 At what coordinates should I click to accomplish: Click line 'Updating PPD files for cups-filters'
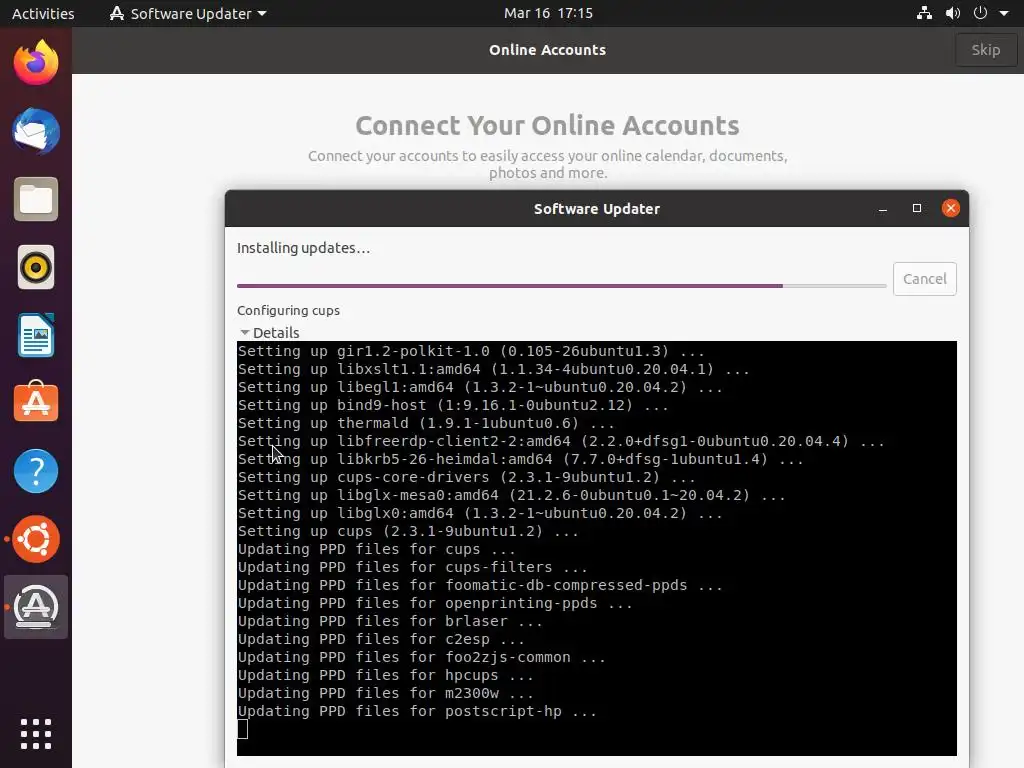412,568
